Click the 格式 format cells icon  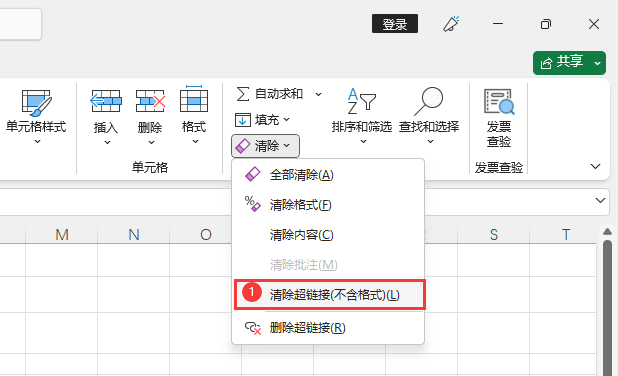pyautogui.click(x=194, y=99)
